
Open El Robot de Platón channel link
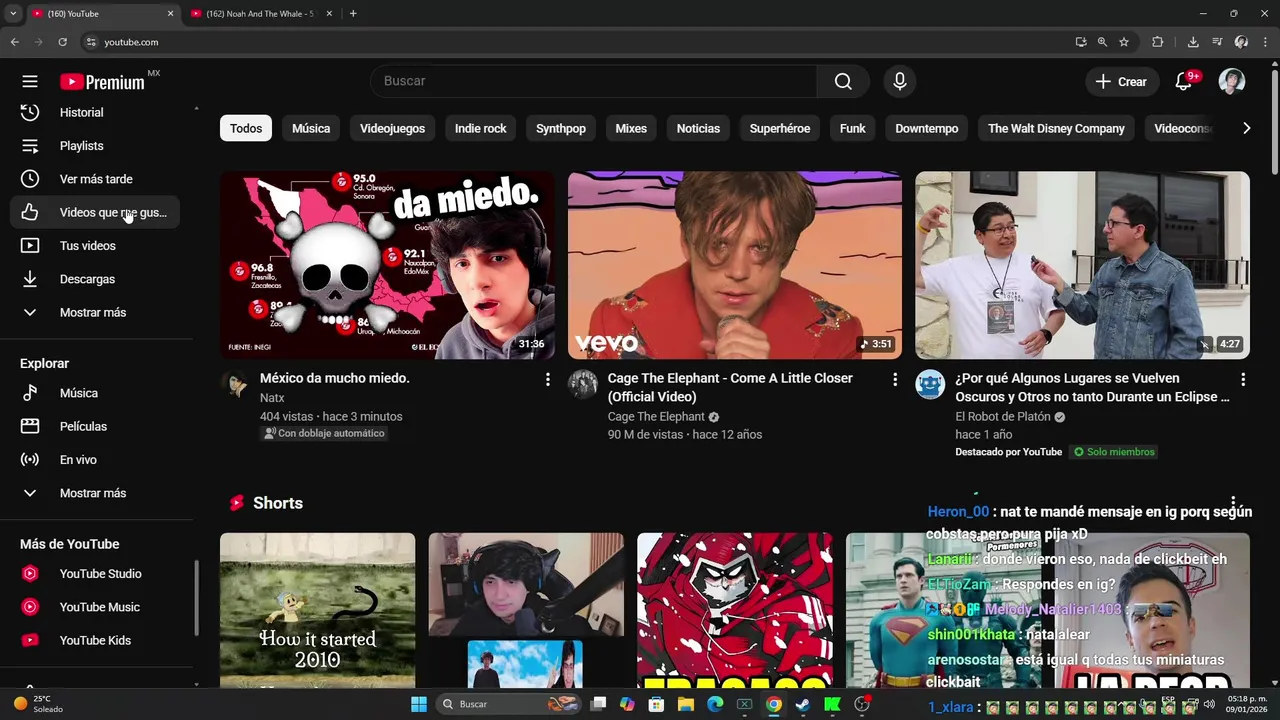pos(1003,417)
